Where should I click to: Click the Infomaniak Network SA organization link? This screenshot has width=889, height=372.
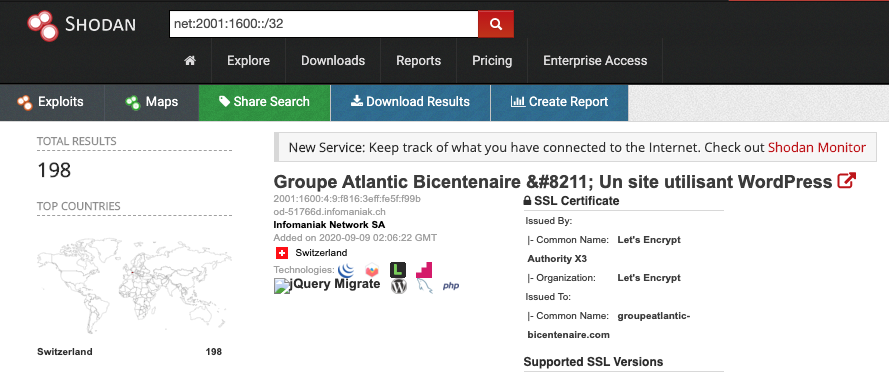click(329, 225)
